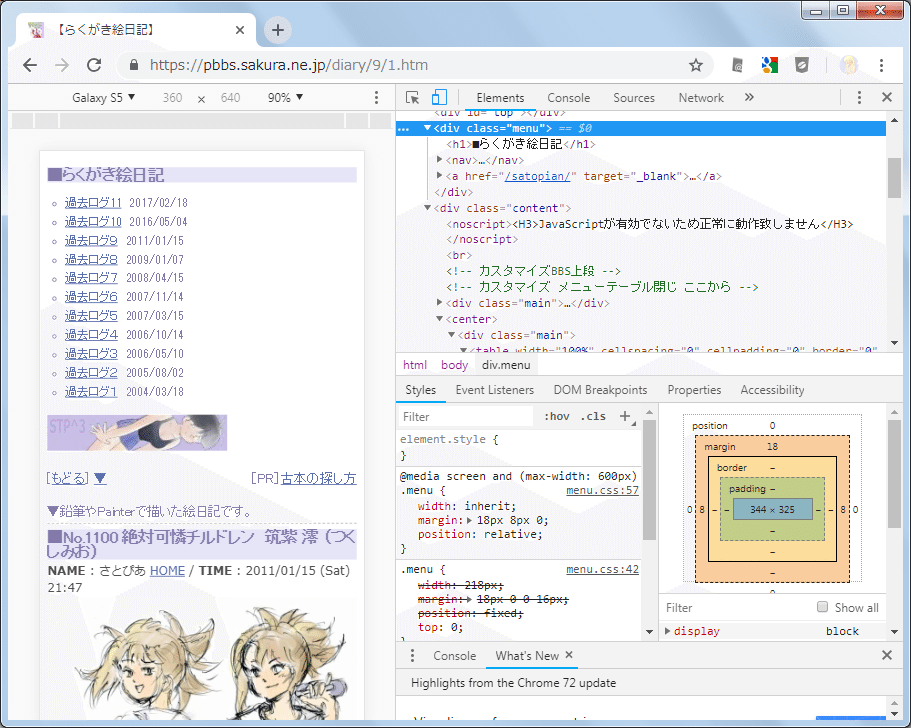The width and height of the screenshot is (911, 728).
Task: Switch to the Console tab
Action: pos(568,98)
